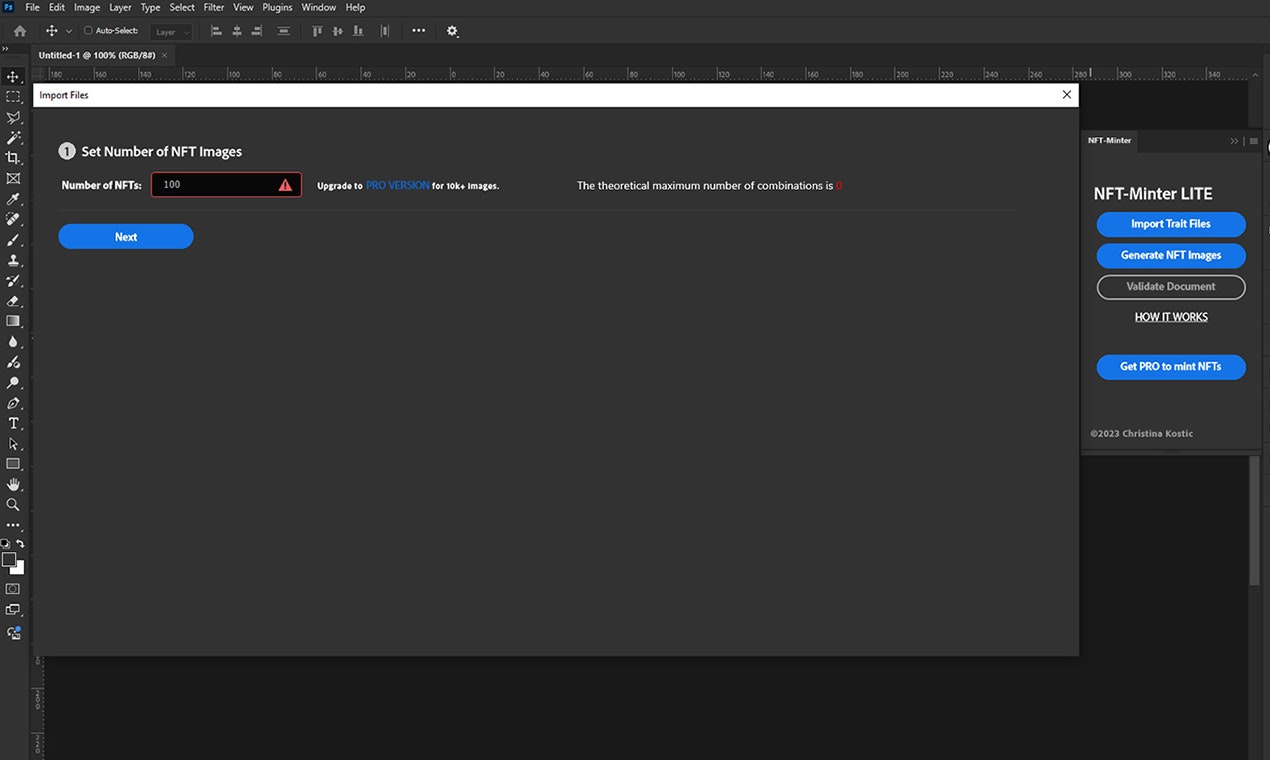
Task: Align top edges in options bar
Action: (x=317, y=31)
